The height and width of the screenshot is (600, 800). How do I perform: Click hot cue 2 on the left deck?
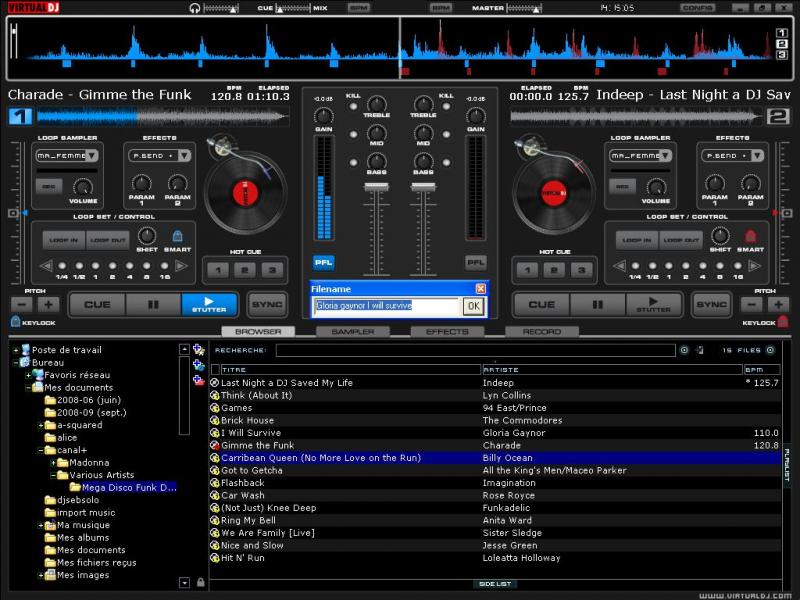pyautogui.click(x=244, y=270)
